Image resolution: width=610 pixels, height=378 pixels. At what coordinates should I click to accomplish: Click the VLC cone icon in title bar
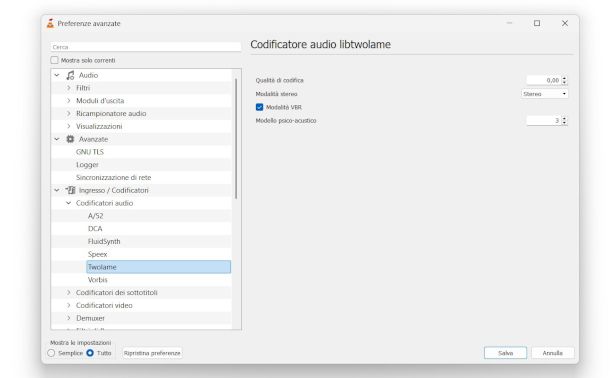coord(50,23)
